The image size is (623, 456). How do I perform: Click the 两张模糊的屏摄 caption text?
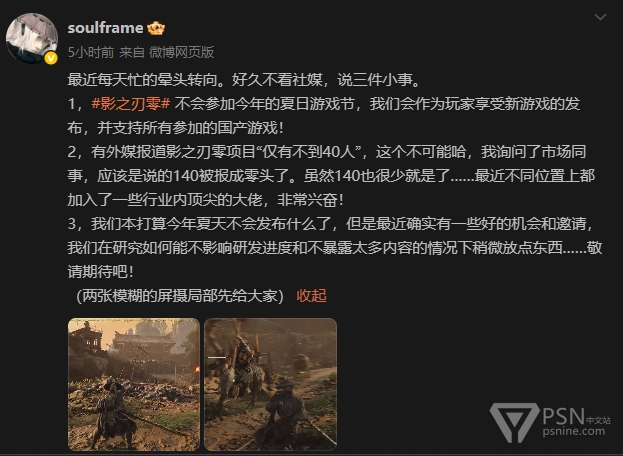[x=180, y=296]
